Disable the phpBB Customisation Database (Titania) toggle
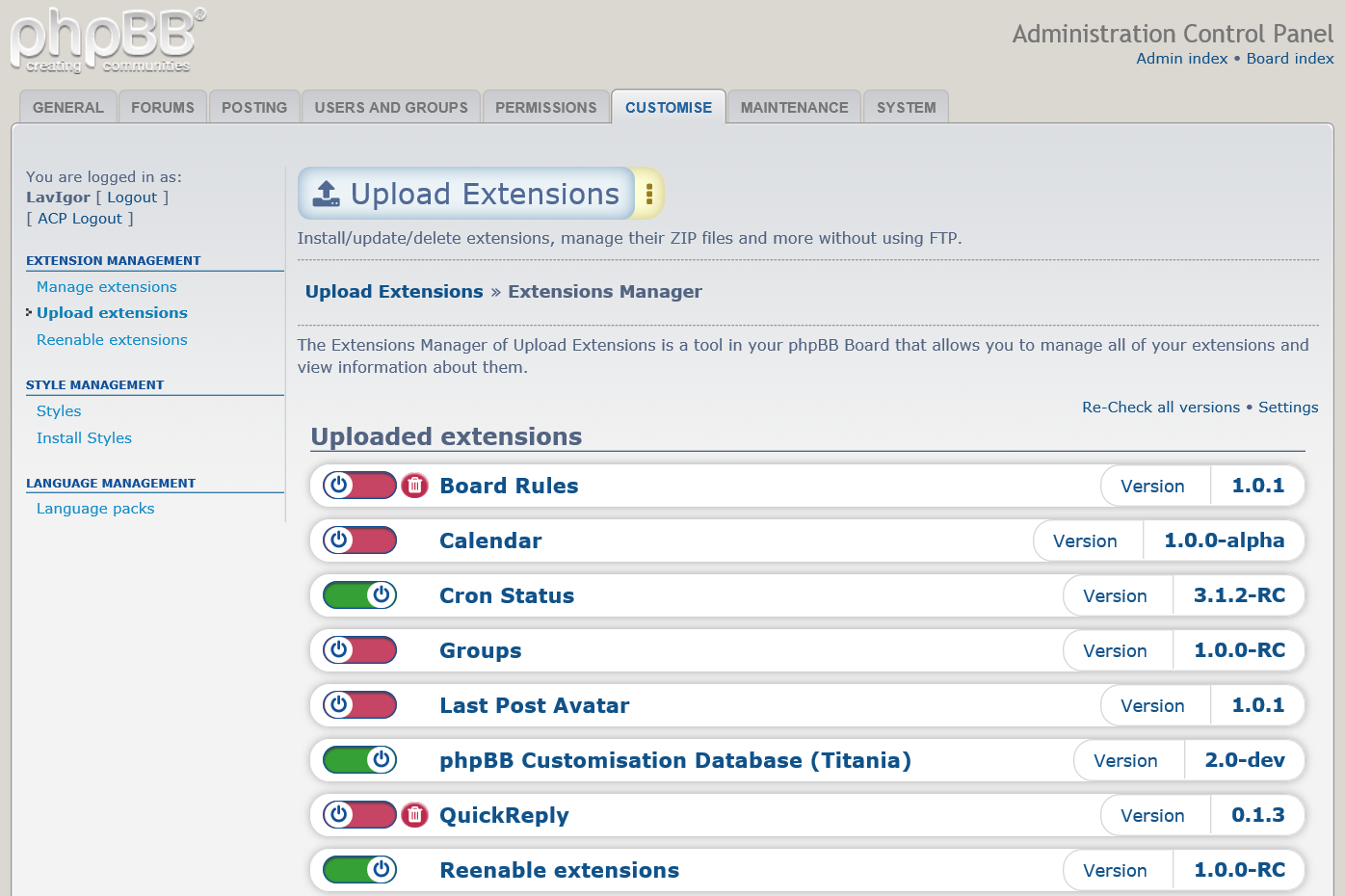Image resolution: width=1345 pixels, height=896 pixels. [x=359, y=760]
